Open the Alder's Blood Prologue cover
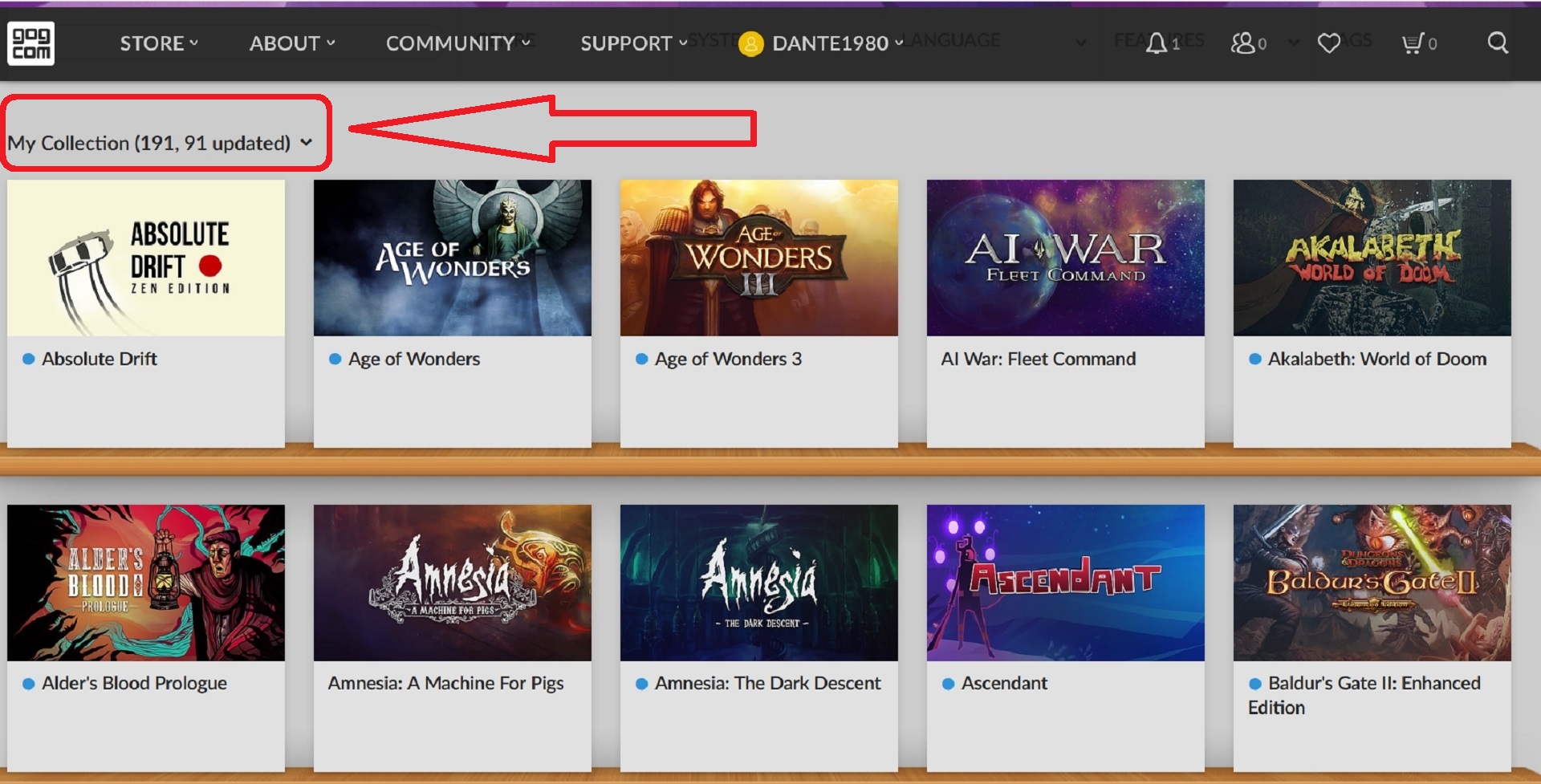This screenshot has height=784, width=1541. pos(146,583)
